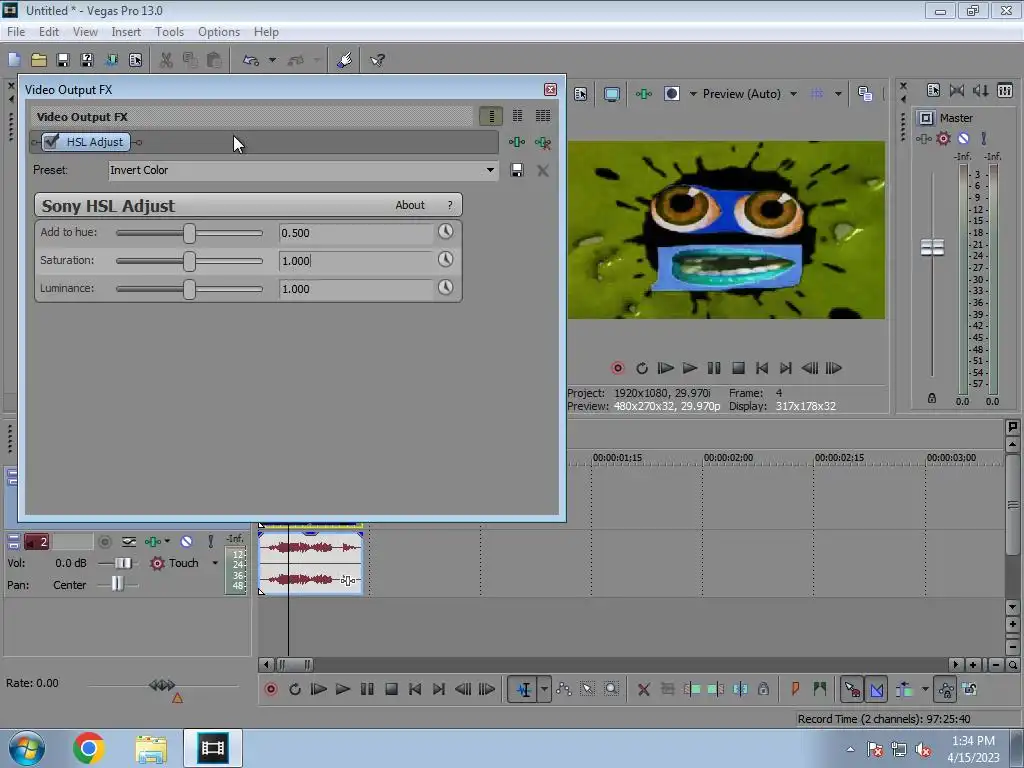1024x768 pixels.
Task: Toggle Automatic Crossfades button
Action: 876,689
